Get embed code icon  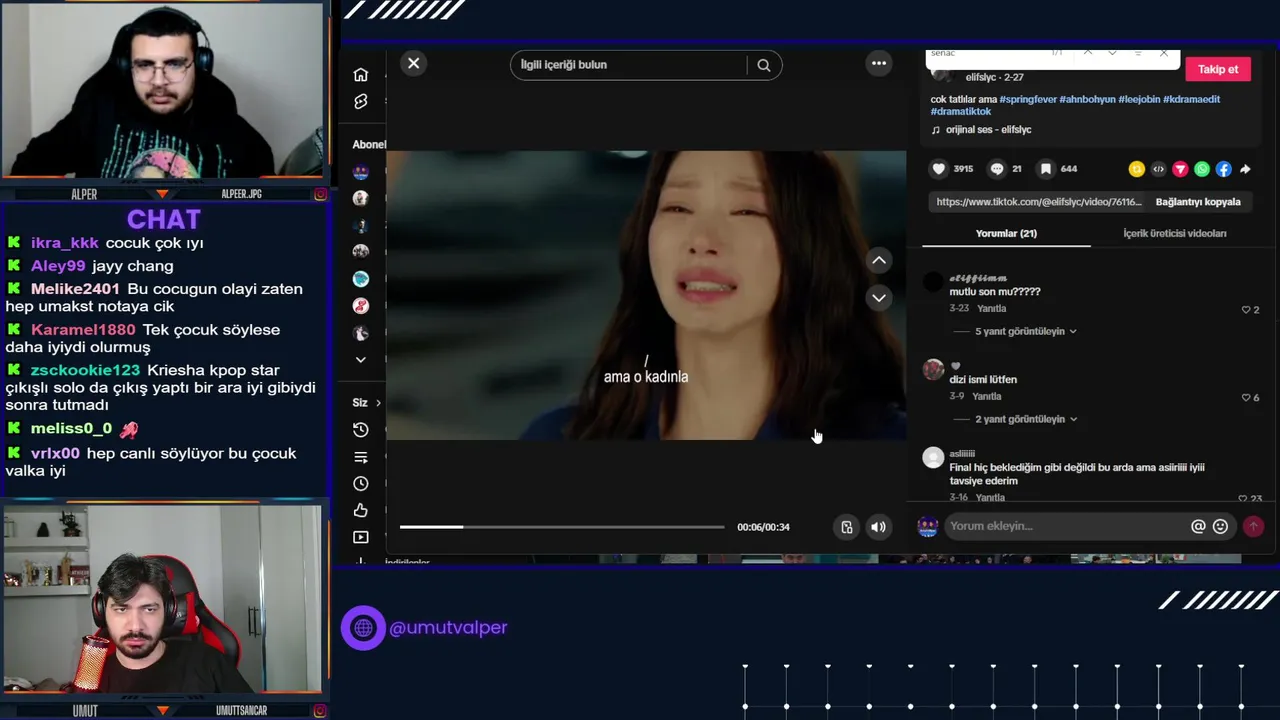1158,169
